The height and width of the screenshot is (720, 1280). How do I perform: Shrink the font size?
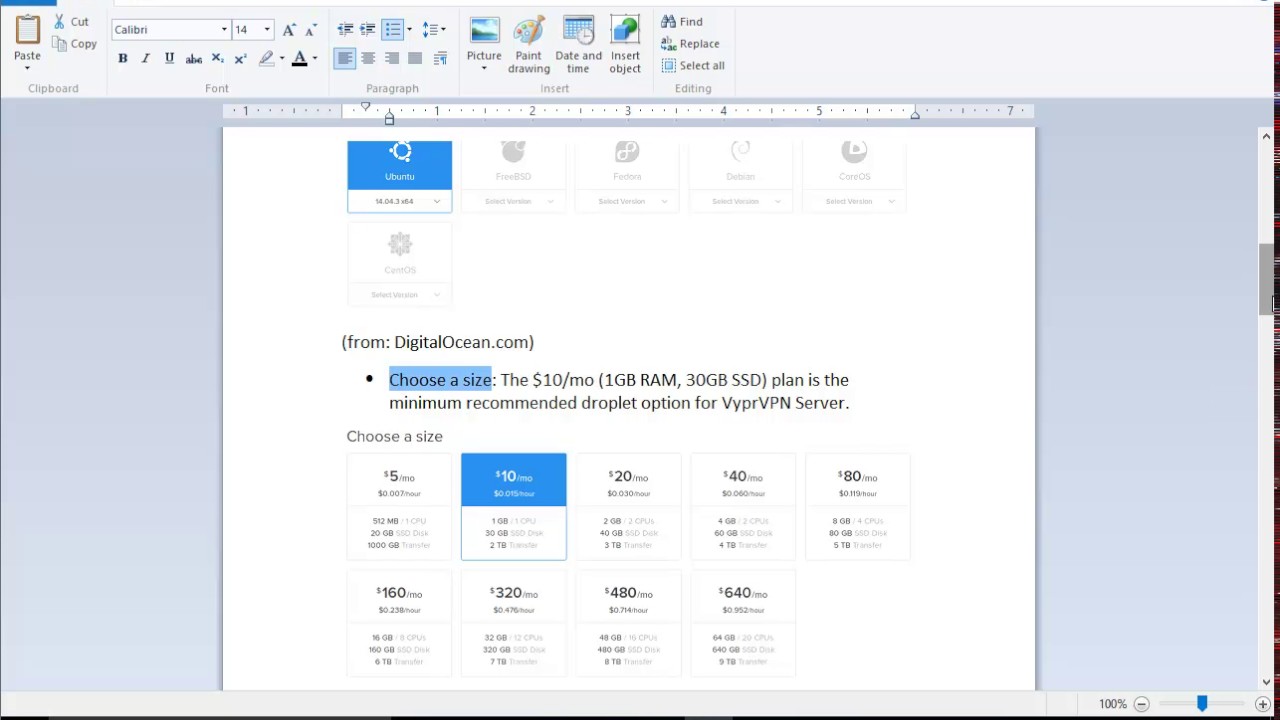(313, 30)
